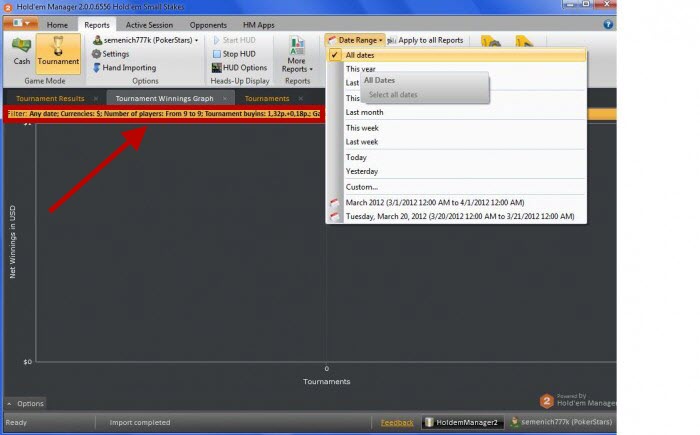
Task: Click the second yellow filter icon in ribbon
Action: 524,42
